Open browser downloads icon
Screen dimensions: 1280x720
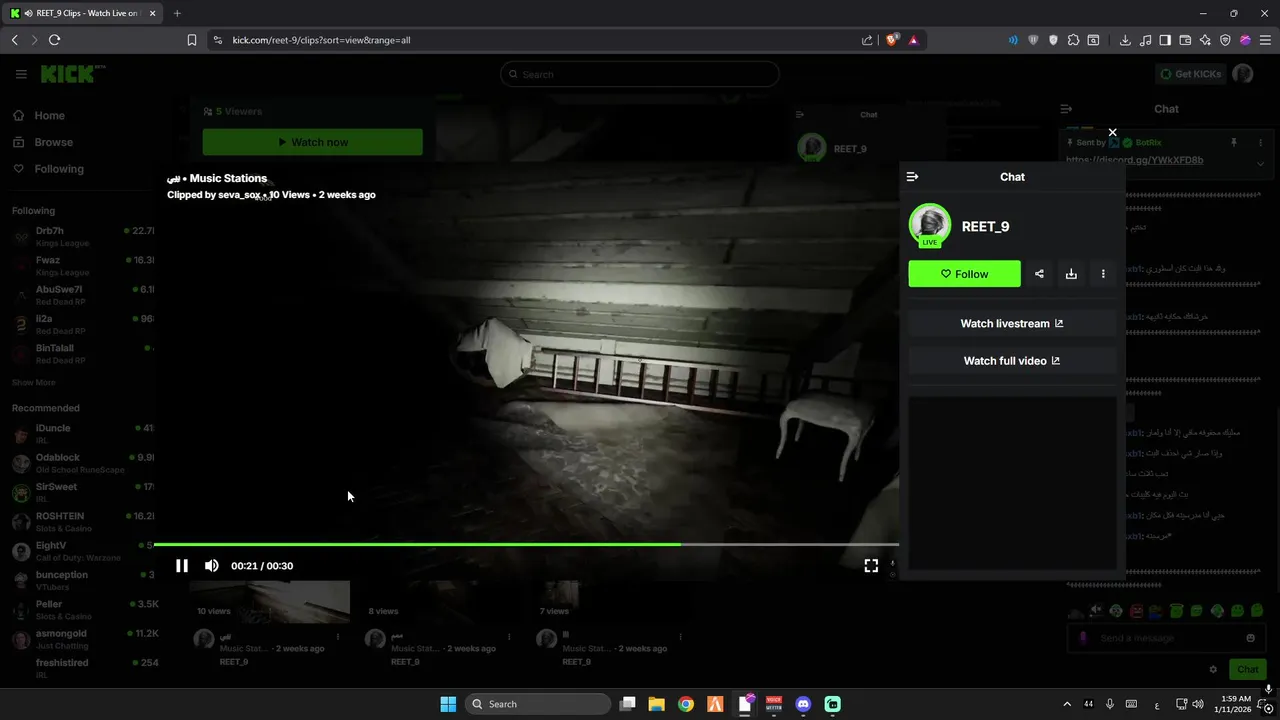[1125, 40]
